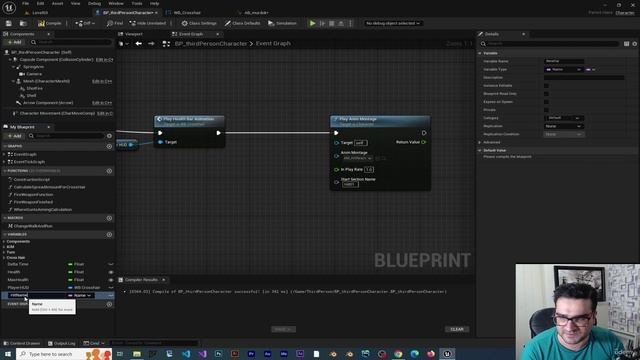Save the blueprint with the save icon
640x360 pixels.
[9, 23]
